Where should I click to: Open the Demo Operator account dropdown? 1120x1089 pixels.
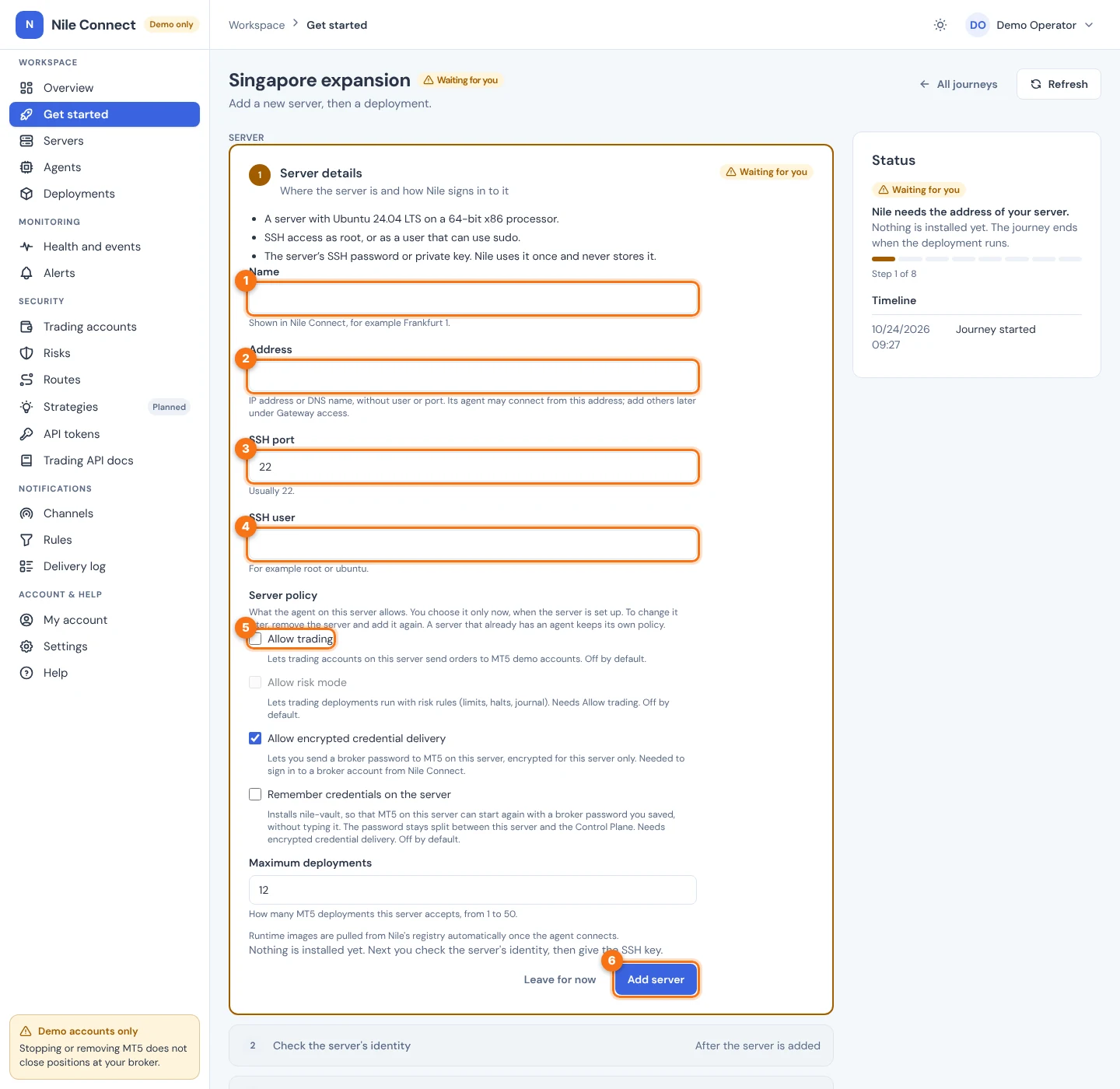pos(1030,25)
